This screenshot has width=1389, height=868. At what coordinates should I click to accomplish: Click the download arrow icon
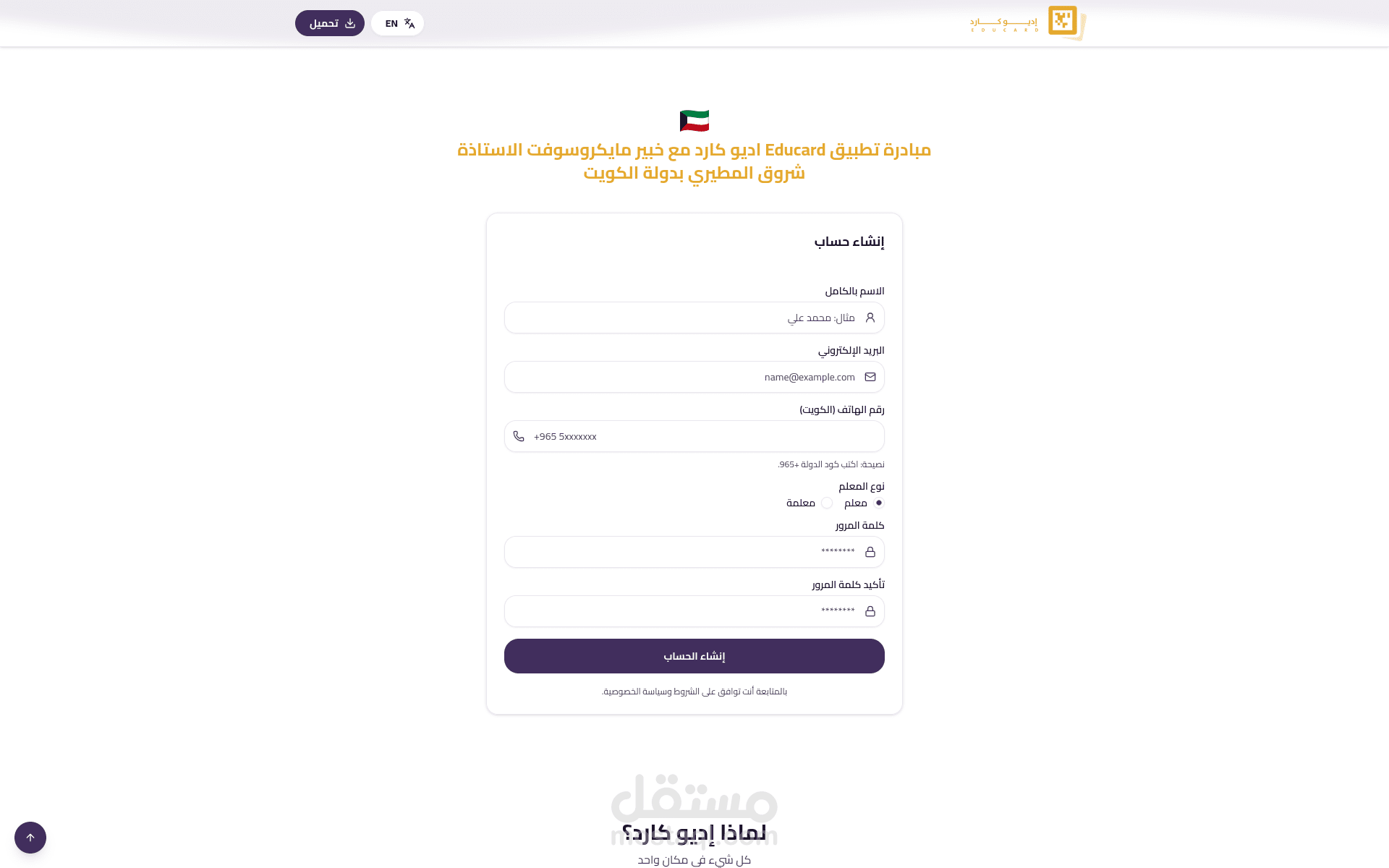350,23
